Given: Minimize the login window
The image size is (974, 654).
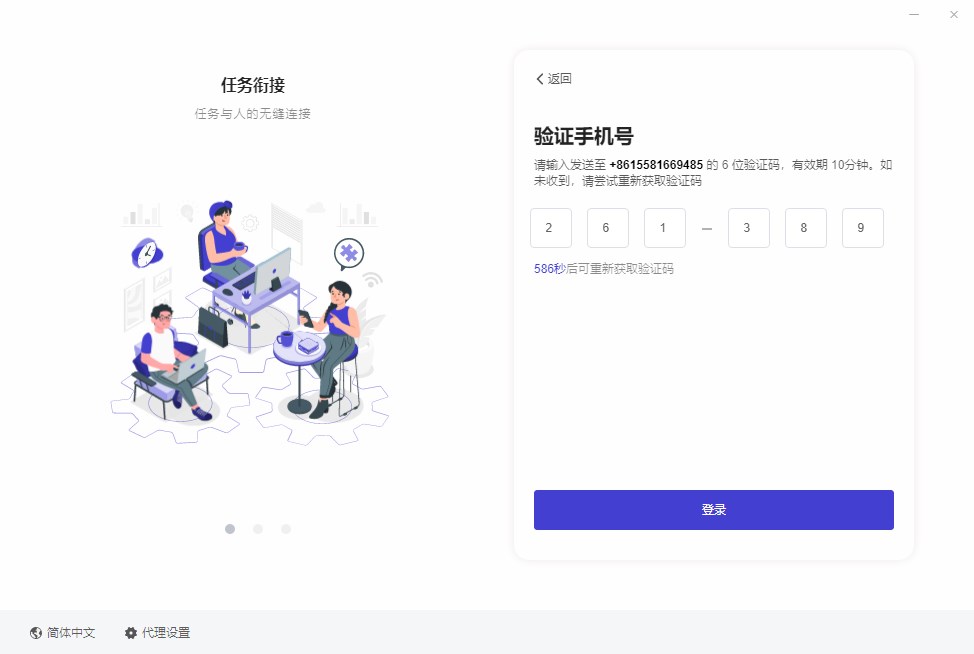Looking at the screenshot, I should point(914,14).
